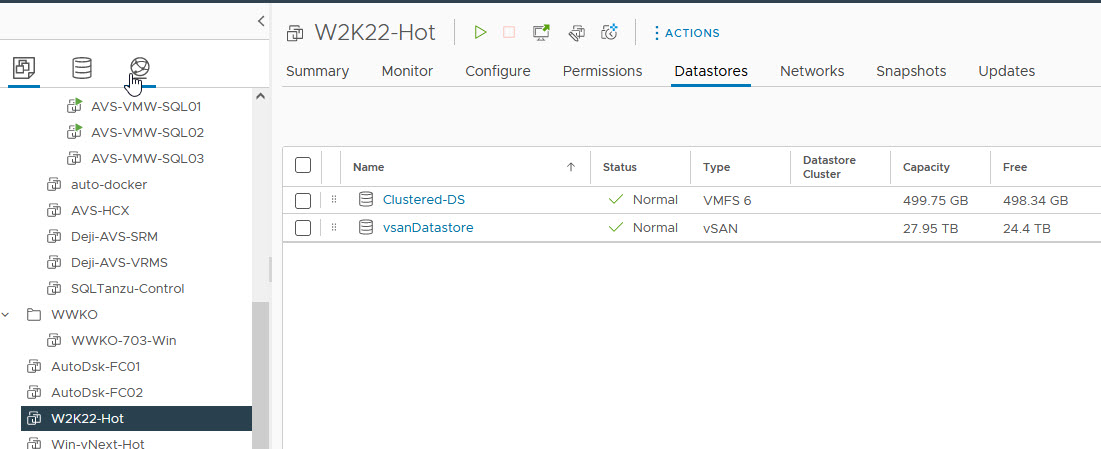The image size is (1101, 449).
Task: Click the edit VM settings icon
Action: (x=576, y=32)
